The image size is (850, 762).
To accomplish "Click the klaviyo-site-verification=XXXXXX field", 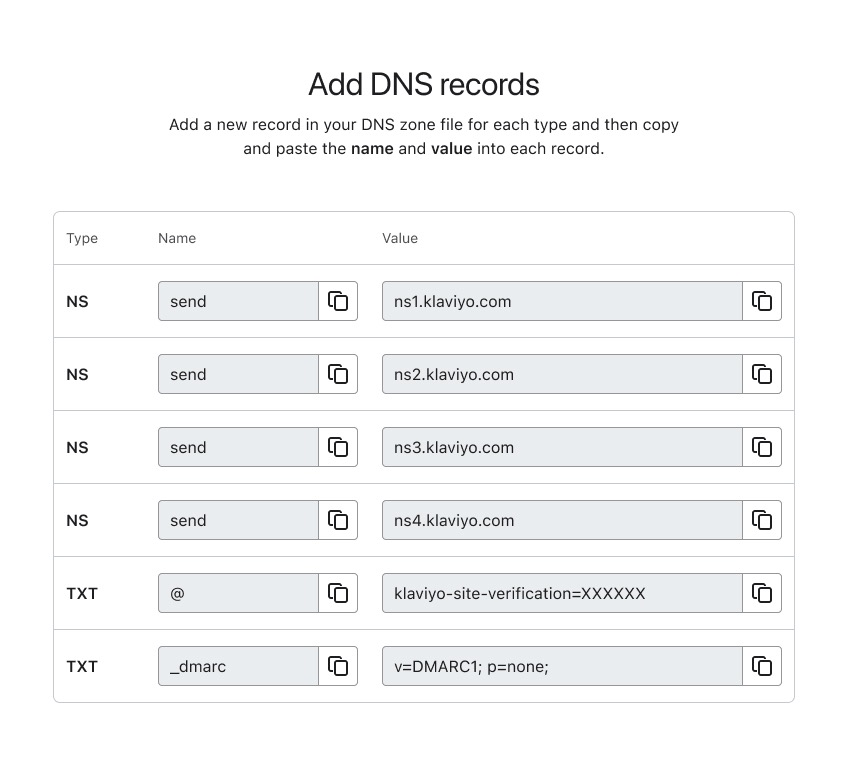I will [561, 593].
